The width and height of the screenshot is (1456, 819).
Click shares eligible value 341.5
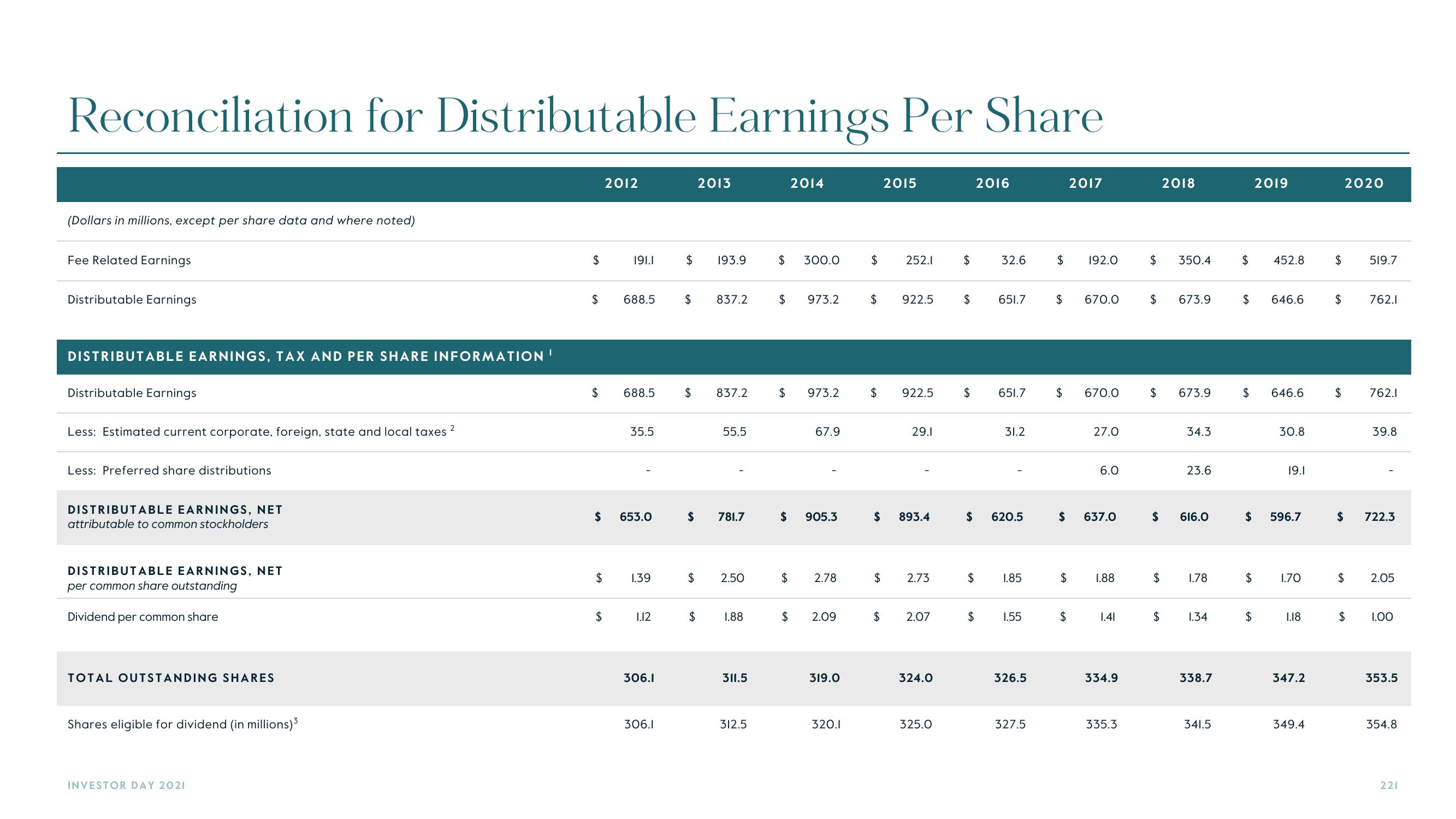click(x=1198, y=724)
